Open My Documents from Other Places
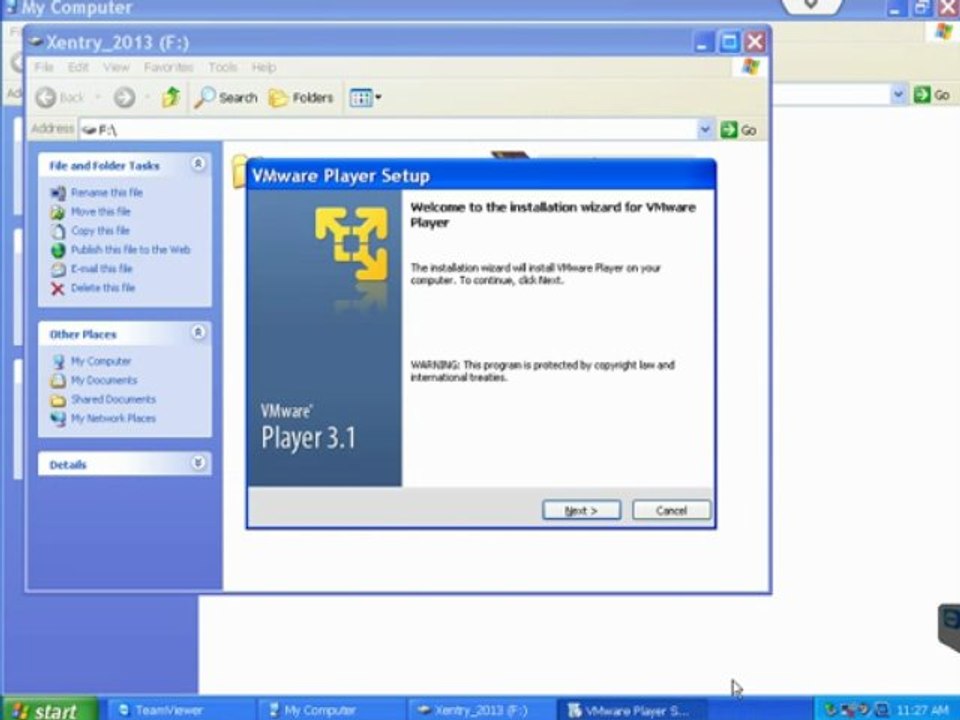Viewport: 960px width, 720px height. click(104, 380)
